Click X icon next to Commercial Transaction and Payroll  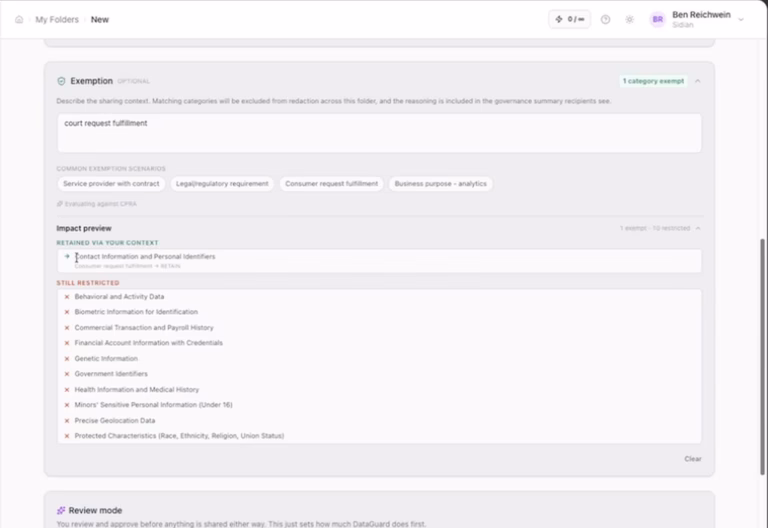click(x=67, y=328)
